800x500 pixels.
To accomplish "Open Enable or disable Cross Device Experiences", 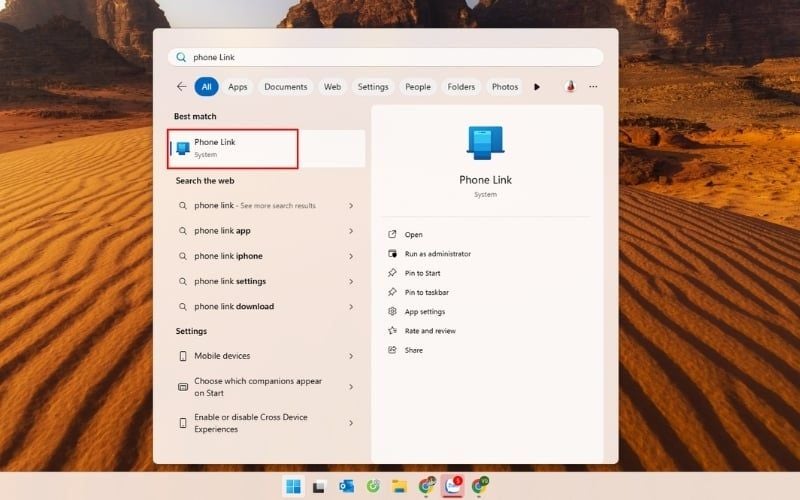I will tap(266, 423).
